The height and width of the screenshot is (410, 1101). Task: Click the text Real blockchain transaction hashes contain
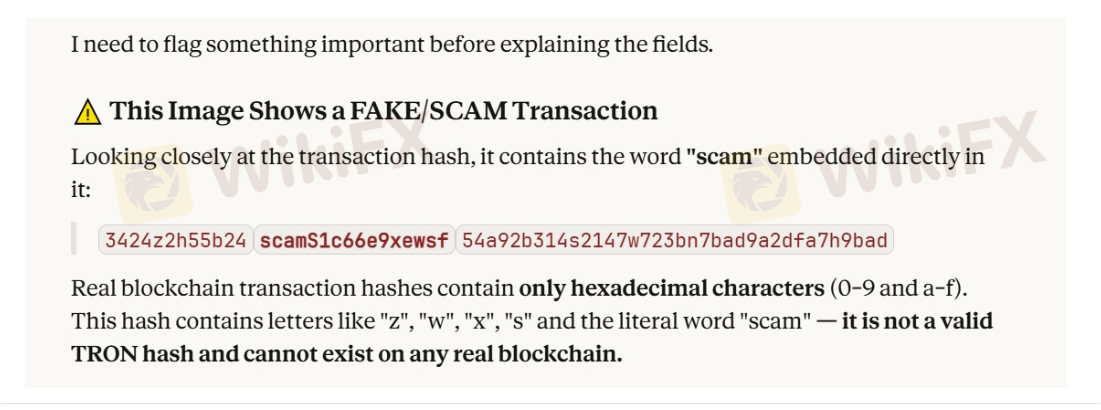click(292, 289)
